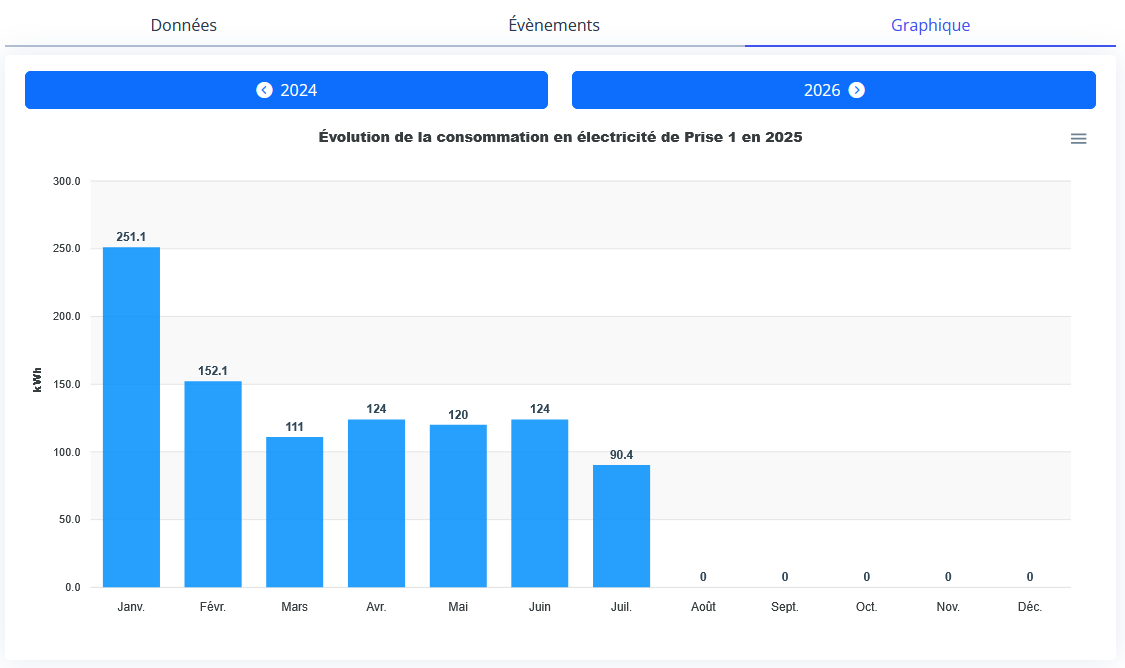The image size is (1125, 668).
Task: Select the Mai bar showing 120
Action: click(458, 506)
